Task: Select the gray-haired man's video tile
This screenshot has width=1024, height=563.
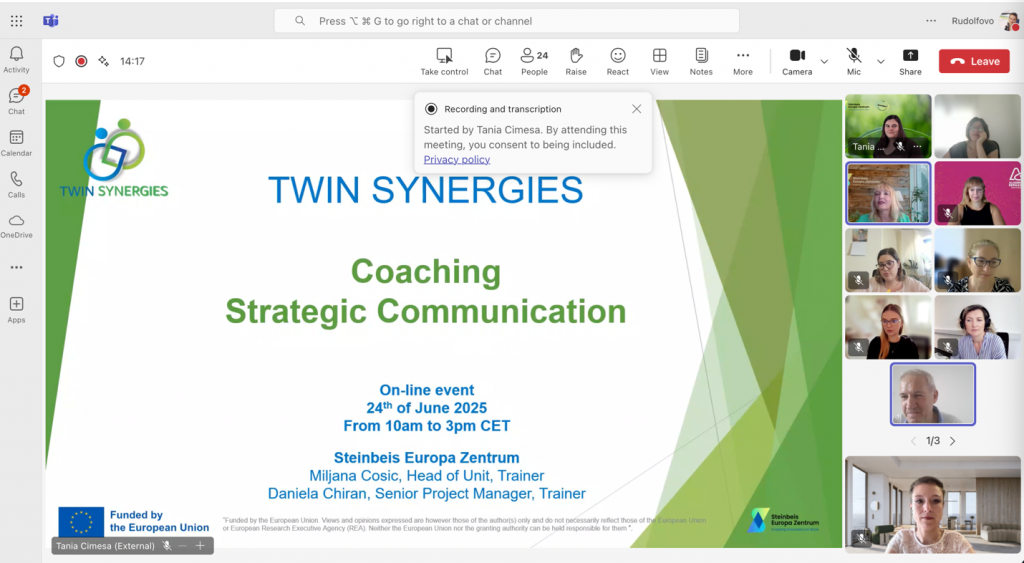Action: [933, 394]
